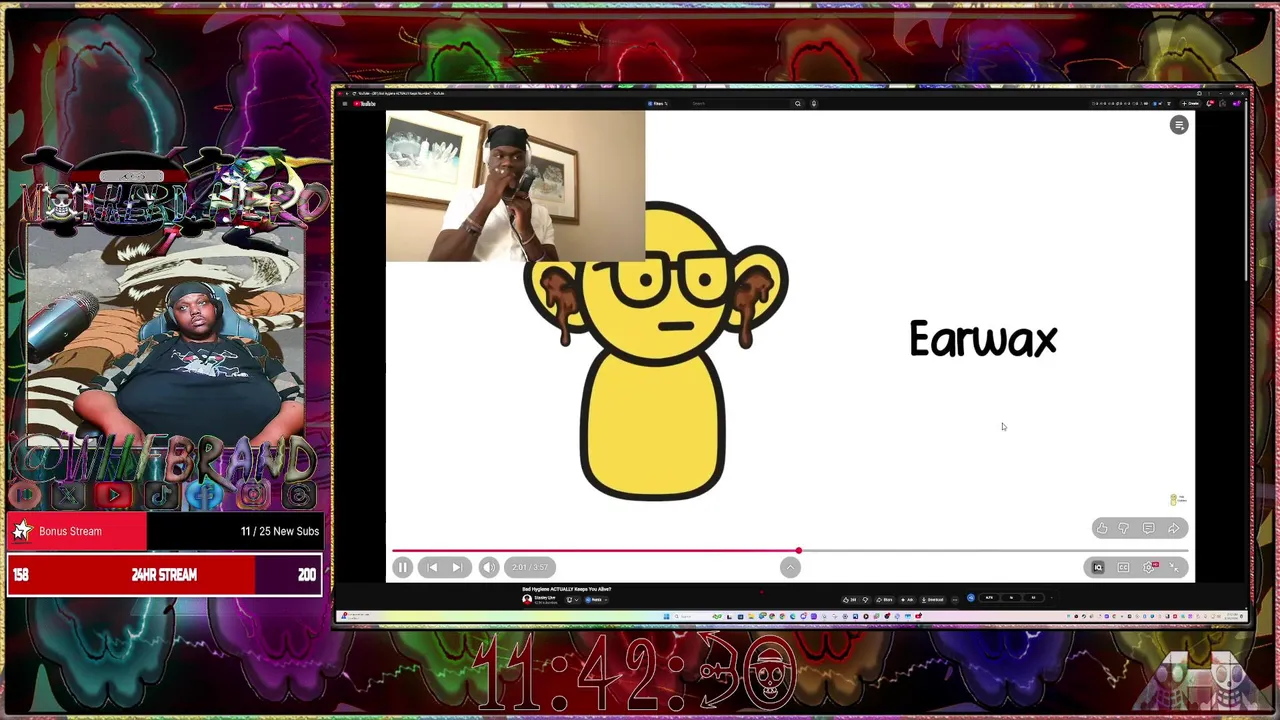The width and height of the screenshot is (1280, 720).
Task: Click the TikTok social icon in overlay
Action: 160,494
